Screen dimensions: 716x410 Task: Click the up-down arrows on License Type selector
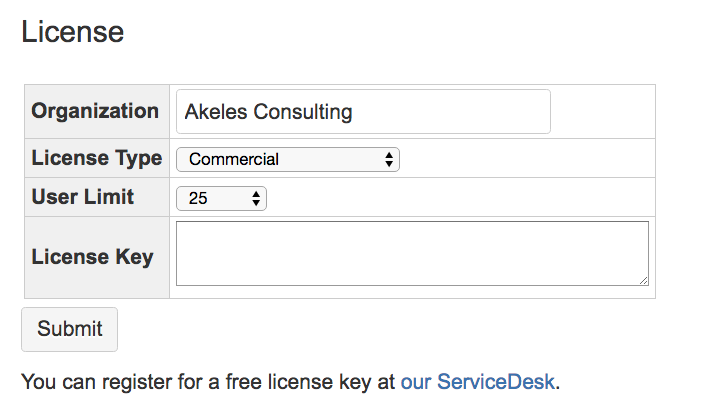(x=388, y=159)
